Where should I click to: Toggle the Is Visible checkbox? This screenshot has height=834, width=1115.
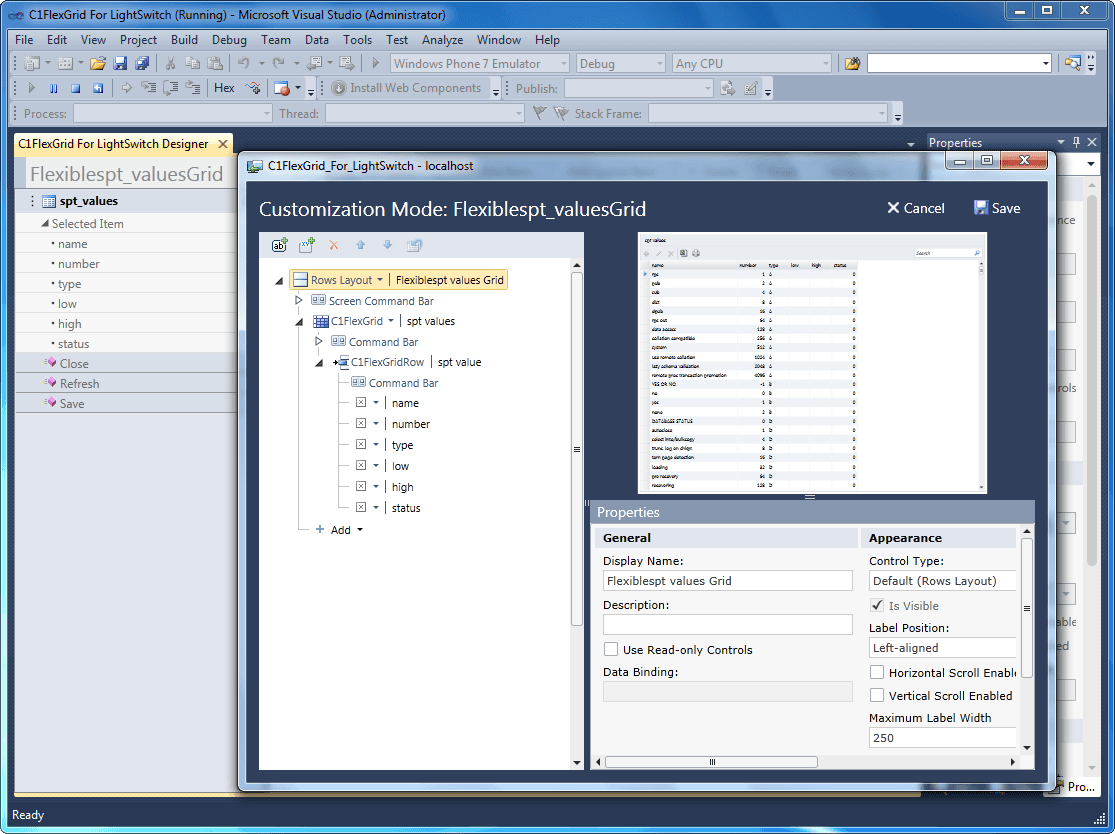tap(877, 605)
